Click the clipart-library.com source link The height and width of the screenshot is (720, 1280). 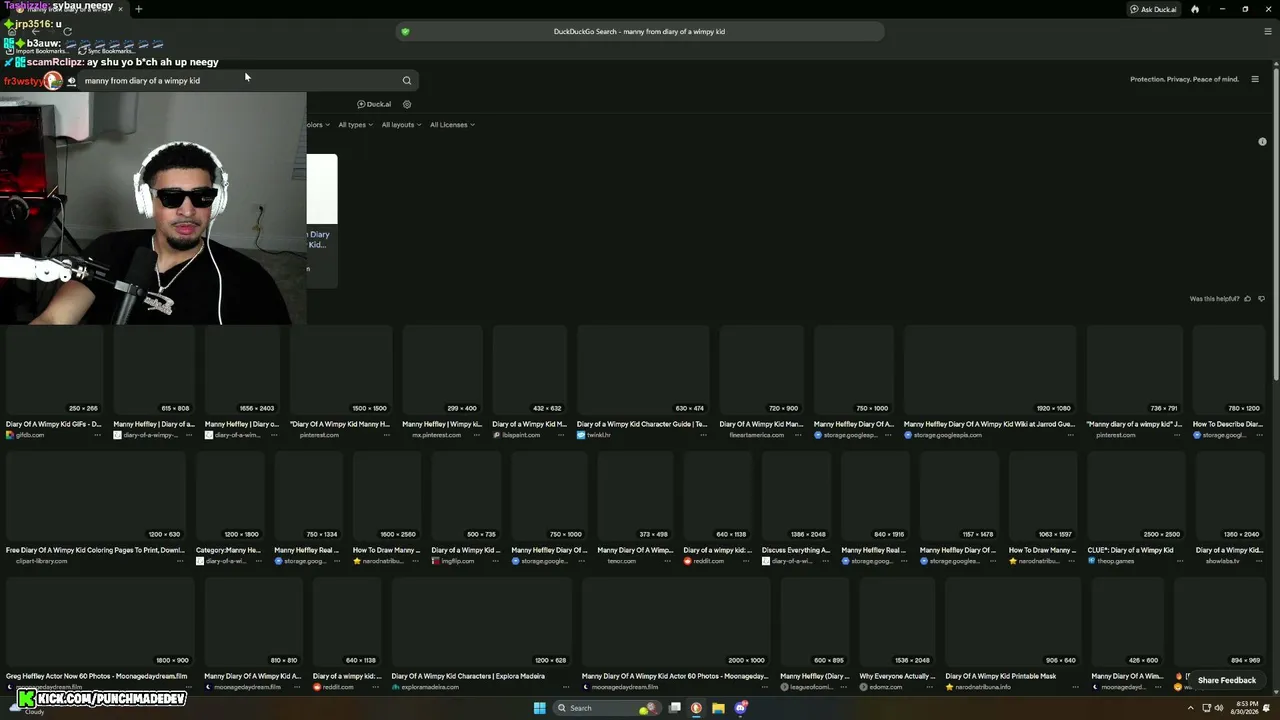tap(41, 561)
